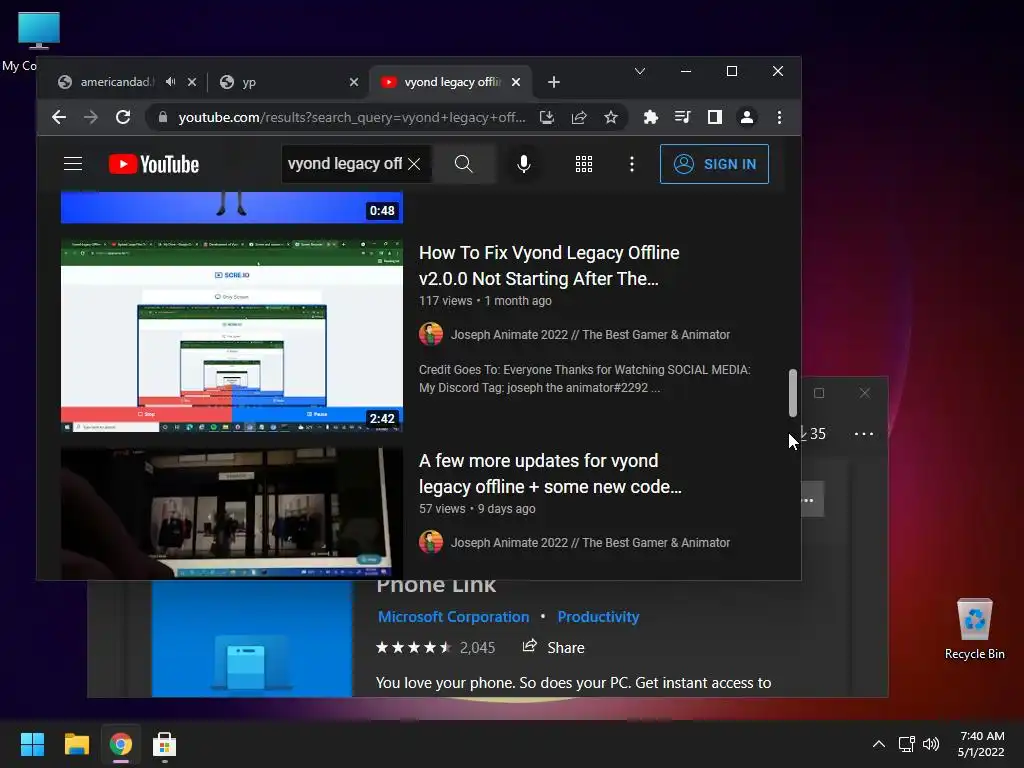Image resolution: width=1024 pixels, height=768 pixels.
Task: Select the Recycle Bin desktop icon
Action: [974, 628]
